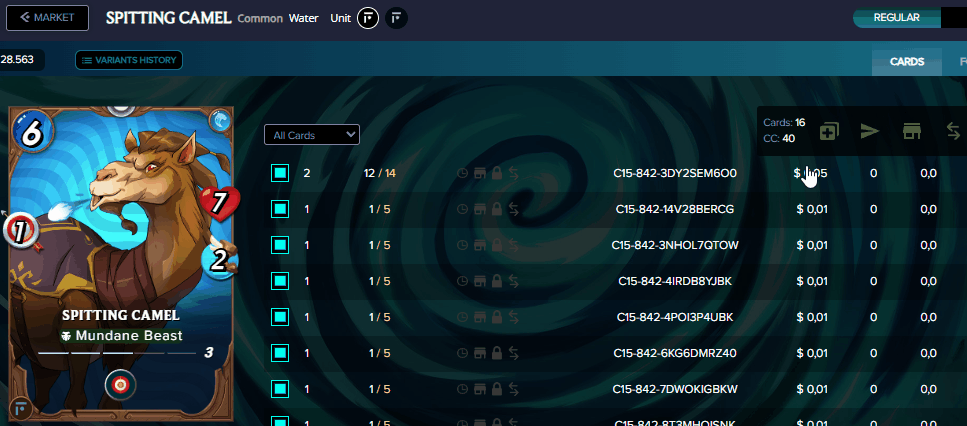Open Variants History
Viewport: 967px width, 426px height.
[129, 60]
